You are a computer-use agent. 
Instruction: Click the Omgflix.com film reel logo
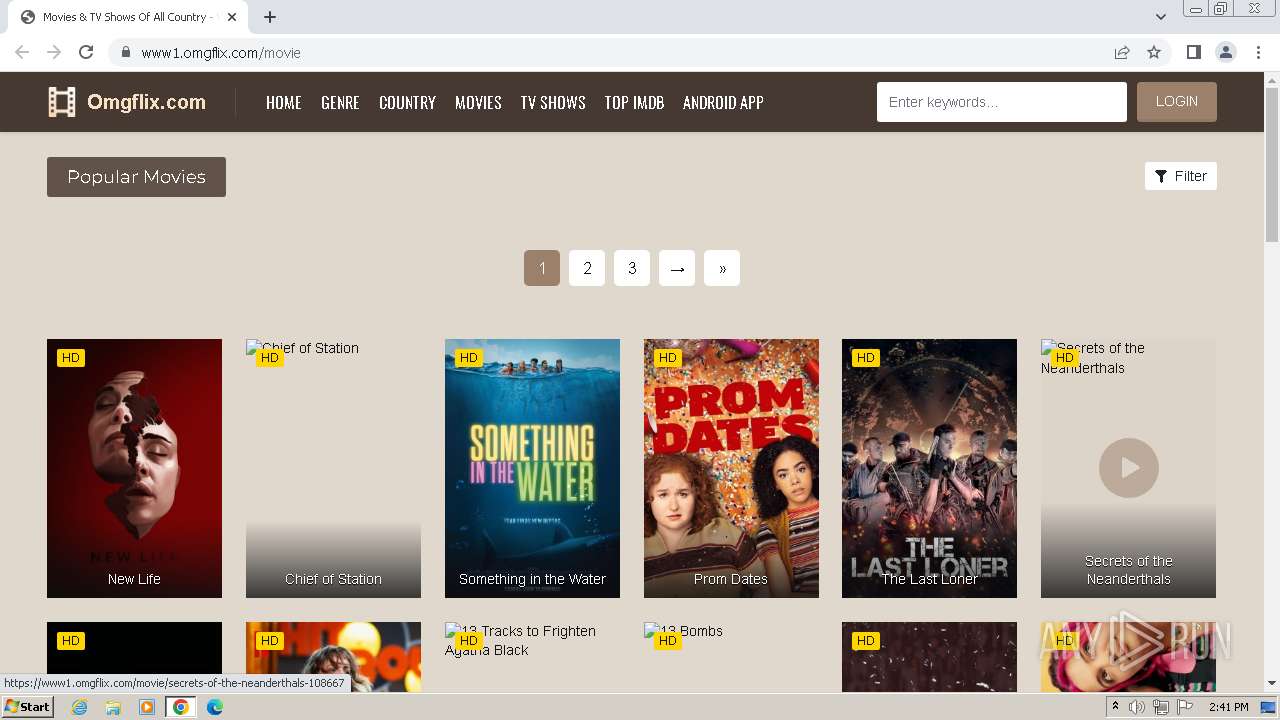coord(62,102)
